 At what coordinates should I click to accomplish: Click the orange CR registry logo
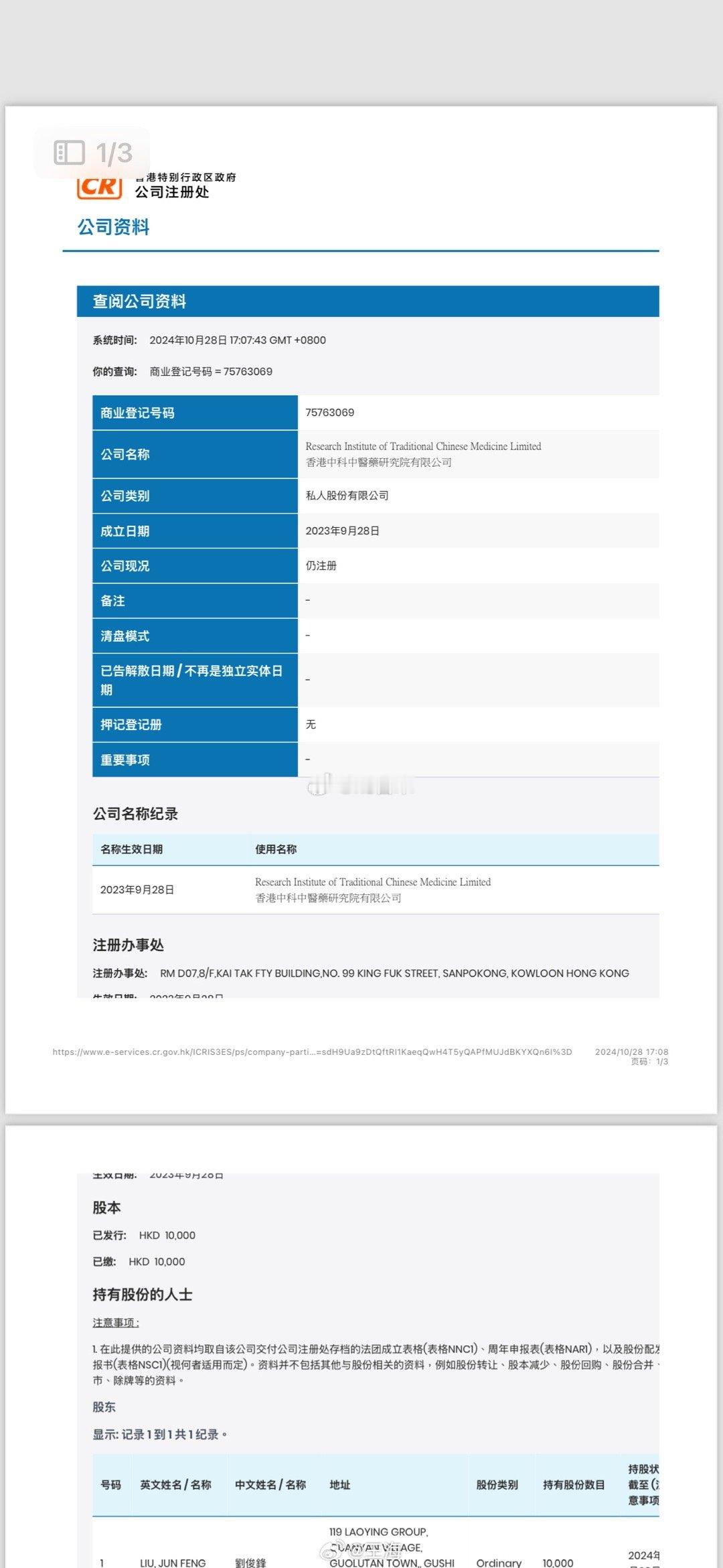coord(100,187)
